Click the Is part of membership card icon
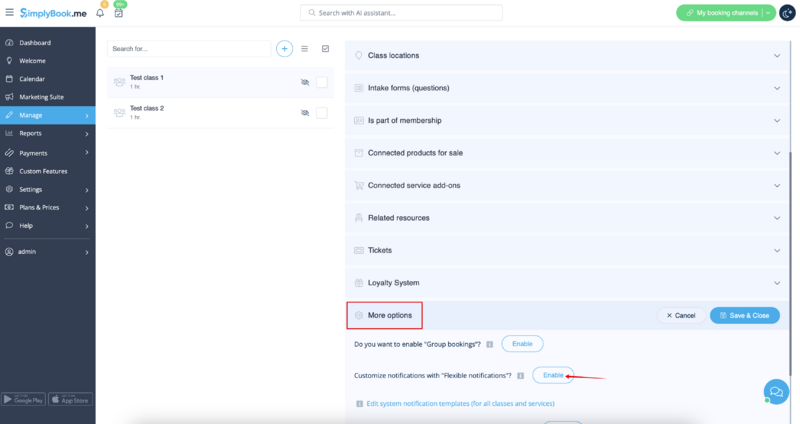 359,120
